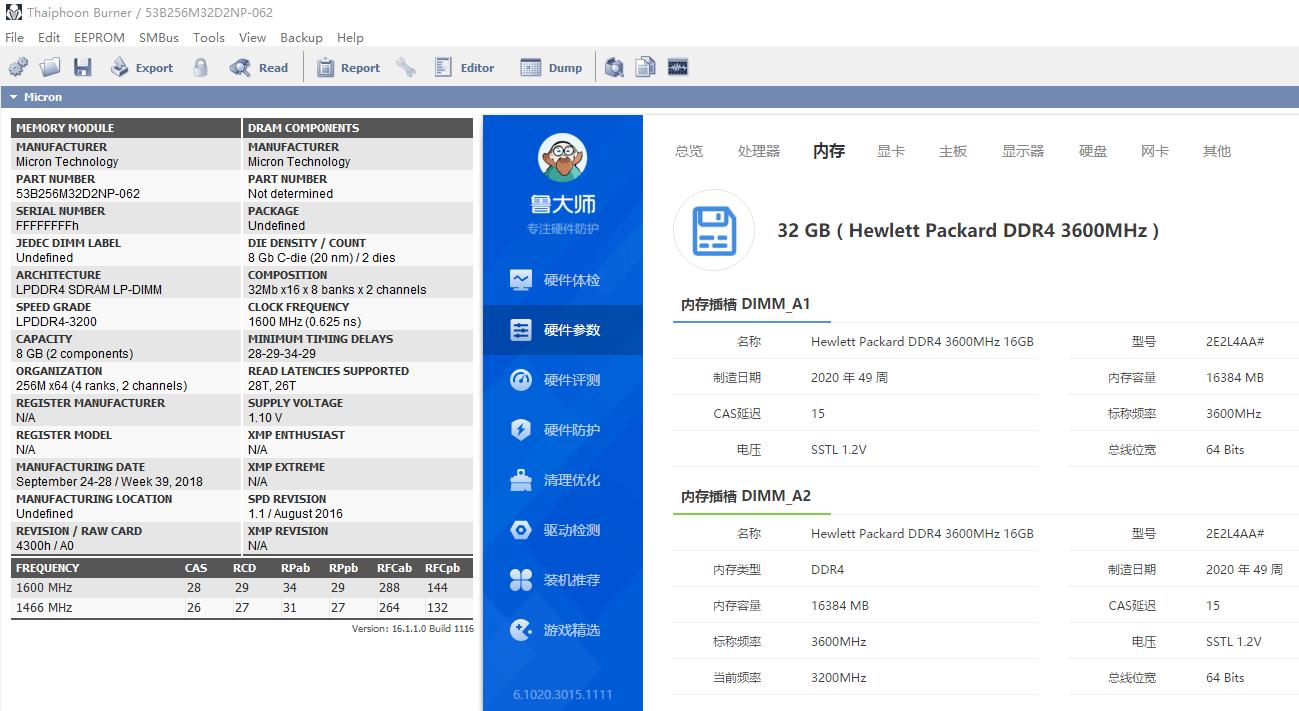Open options via the gears toolbar icon
This screenshot has height=711, width=1299.
click(x=17, y=67)
